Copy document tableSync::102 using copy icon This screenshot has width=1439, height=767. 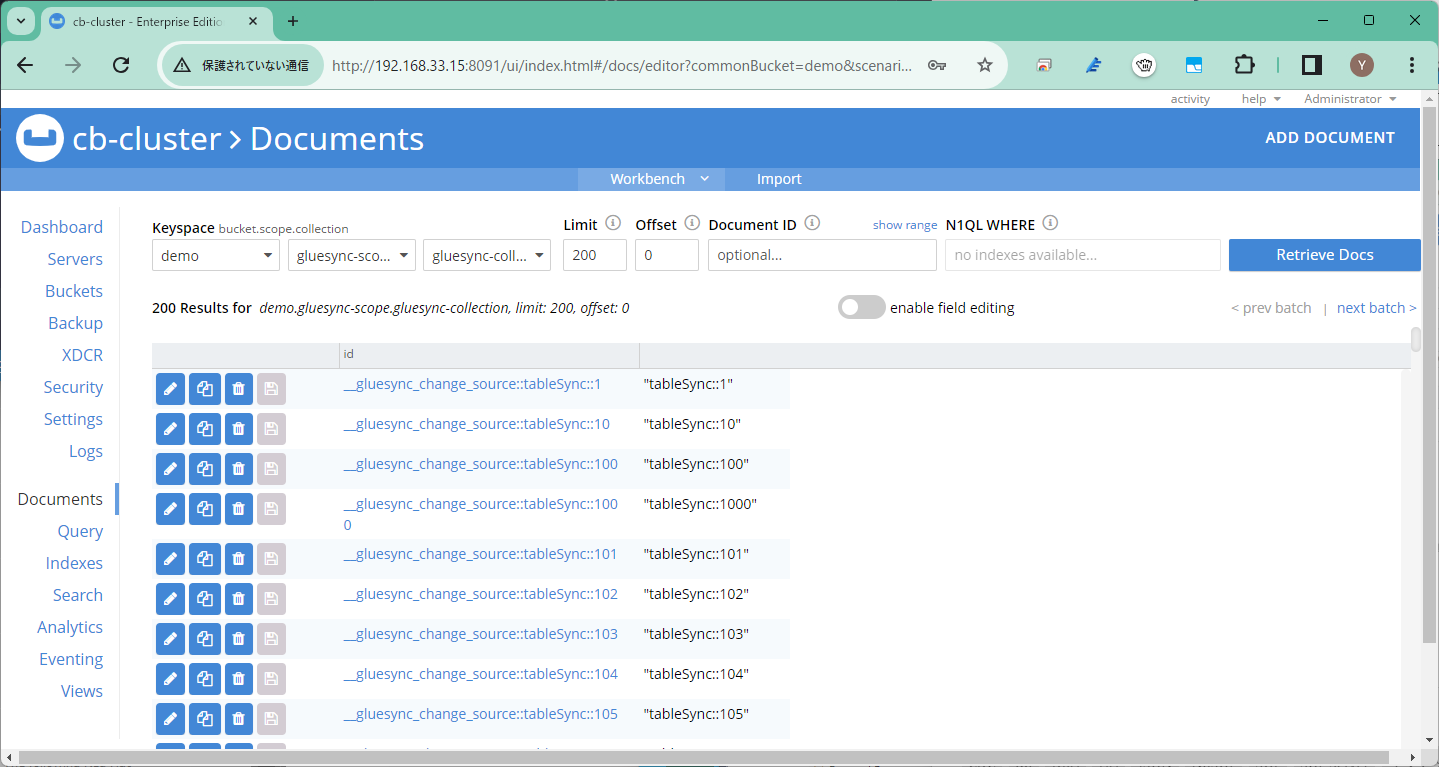point(204,599)
